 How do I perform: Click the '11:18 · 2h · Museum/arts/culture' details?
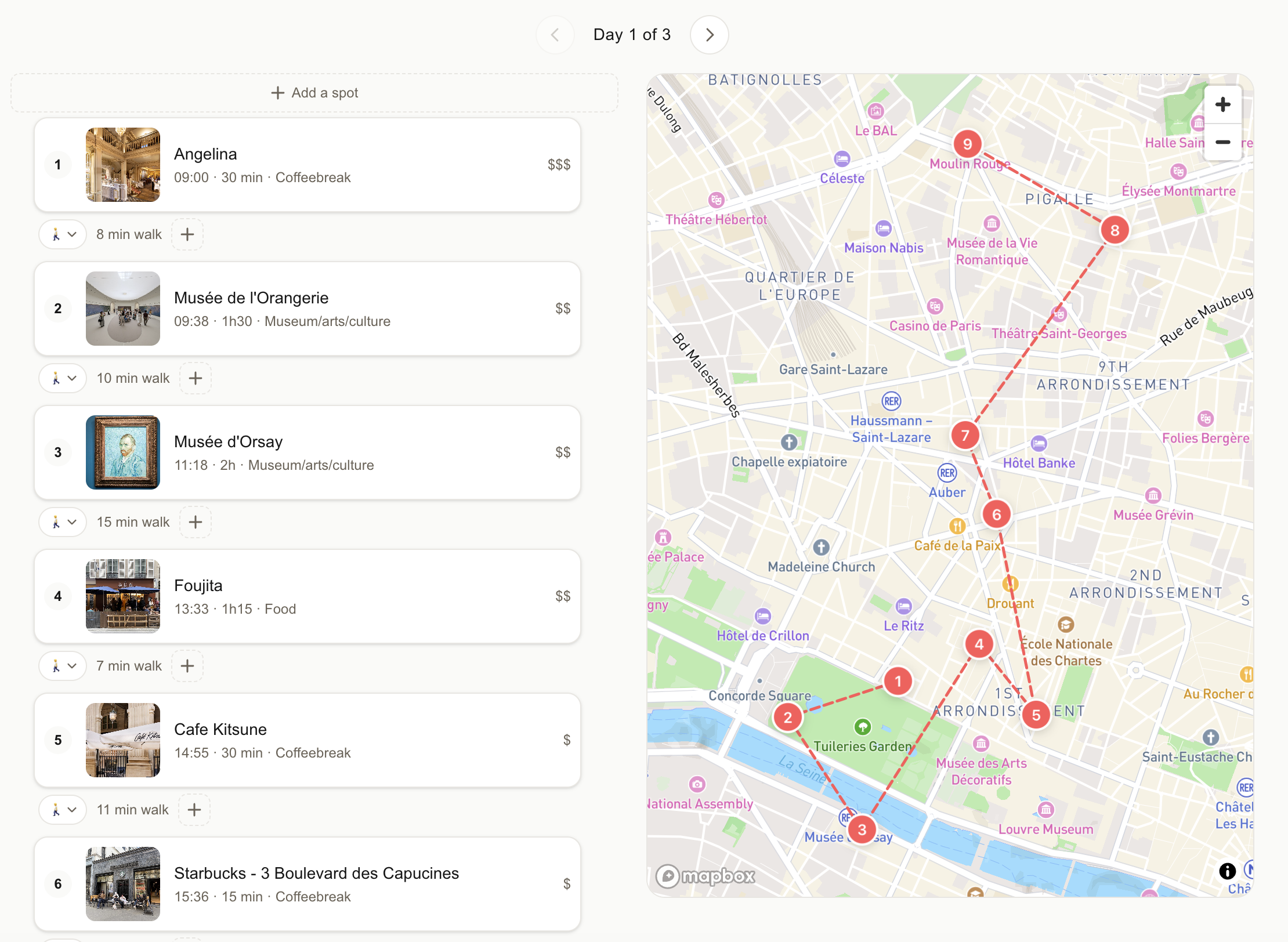[x=274, y=465]
